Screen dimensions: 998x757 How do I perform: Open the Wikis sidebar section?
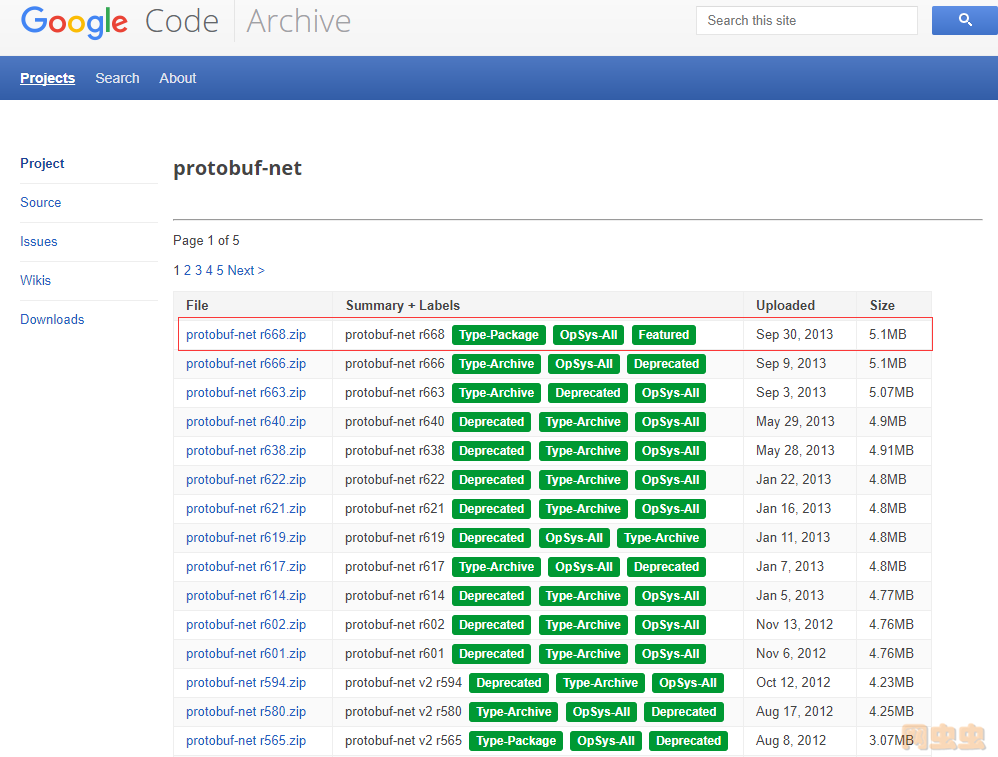(x=36, y=280)
